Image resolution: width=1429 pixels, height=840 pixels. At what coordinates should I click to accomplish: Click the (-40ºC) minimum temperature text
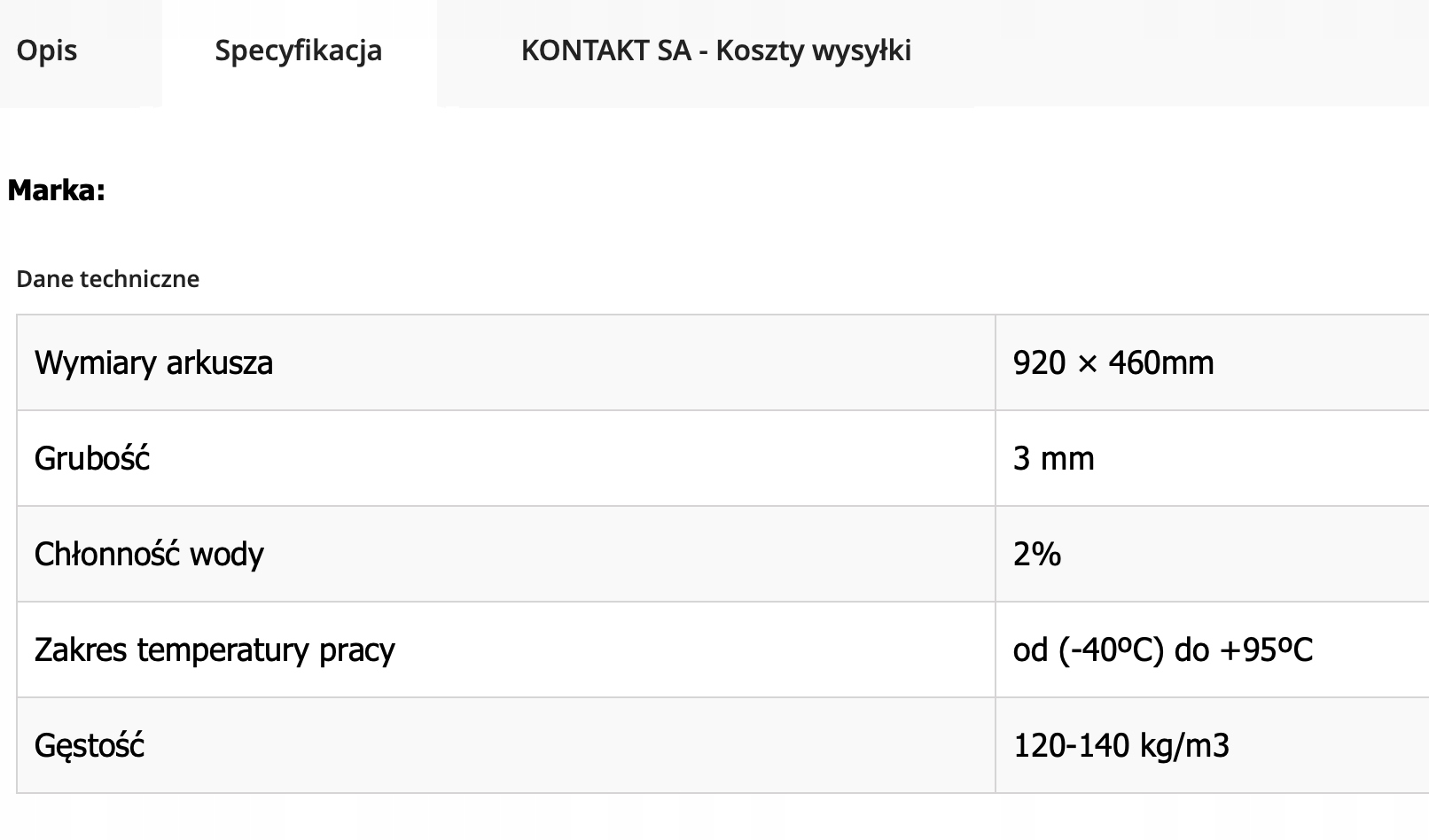(x=1111, y=650)
